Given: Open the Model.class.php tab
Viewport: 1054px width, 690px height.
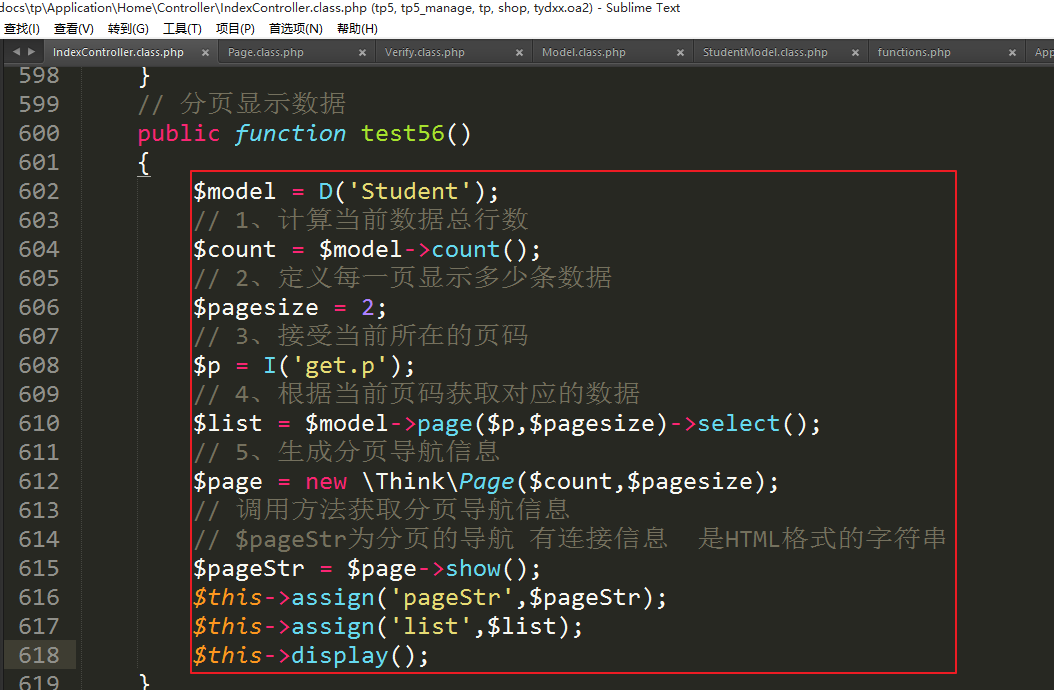Looking at the screenshot, I should [x=584, y=52].
